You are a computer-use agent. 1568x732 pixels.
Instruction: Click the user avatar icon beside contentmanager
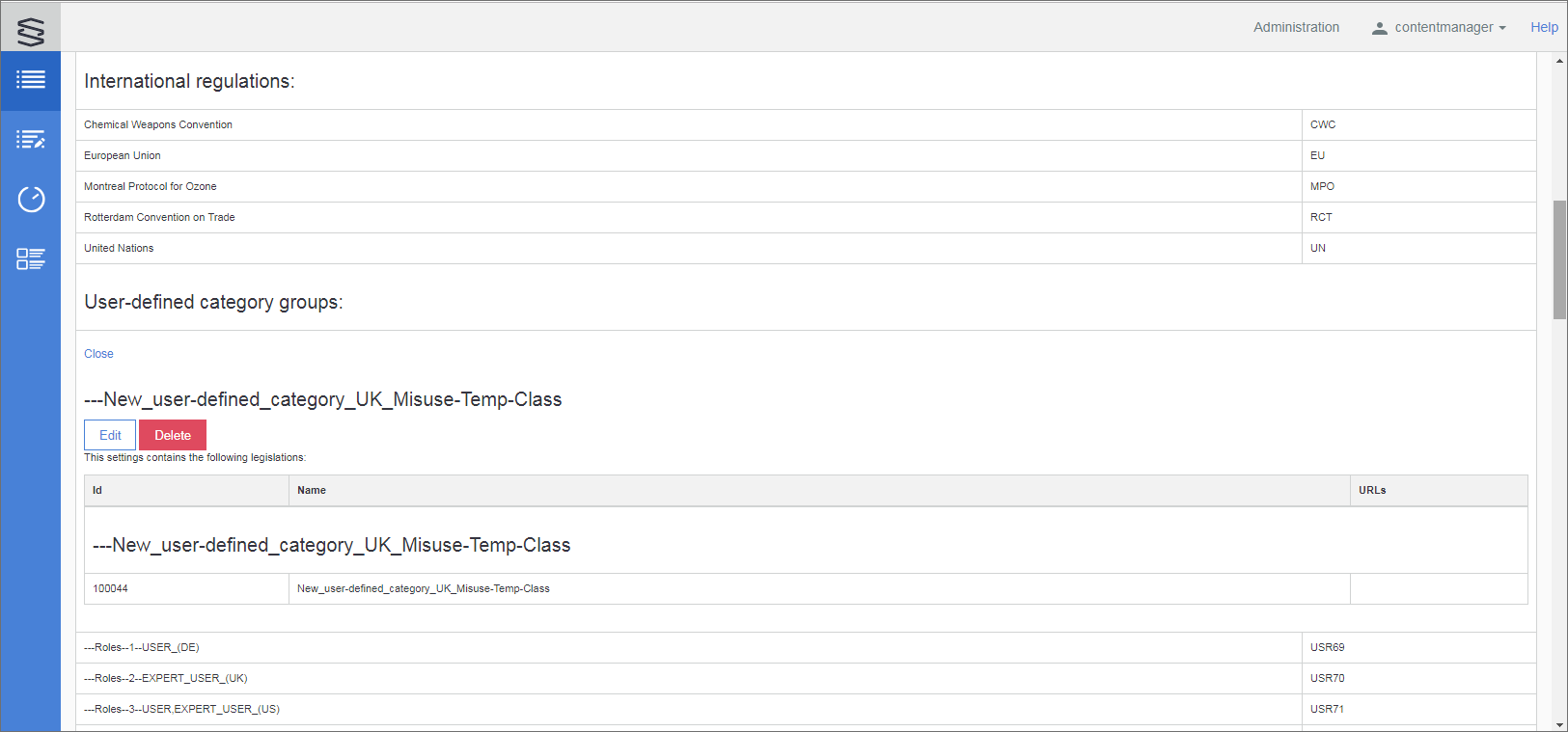(1380, 28)
